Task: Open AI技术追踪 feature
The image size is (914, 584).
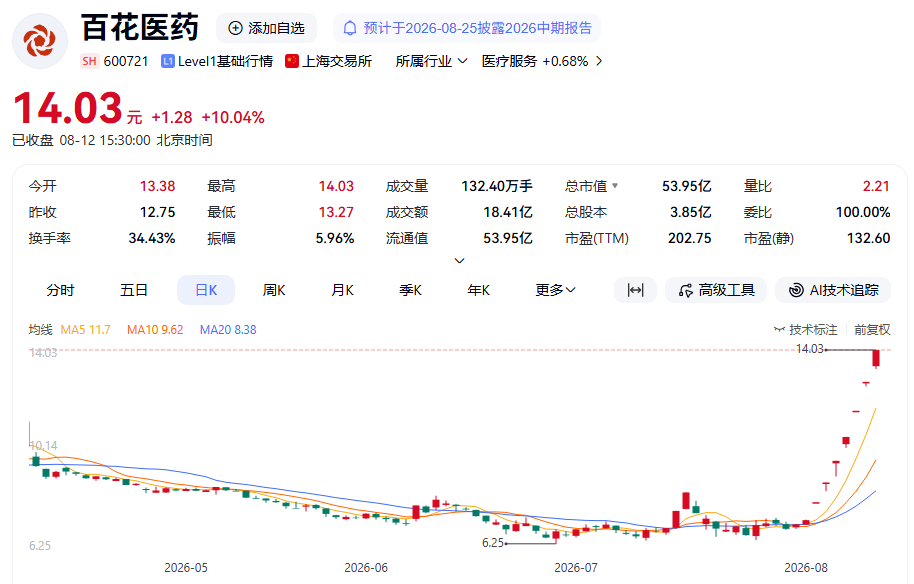Action: pyautogui.click(x=833, y=290)
